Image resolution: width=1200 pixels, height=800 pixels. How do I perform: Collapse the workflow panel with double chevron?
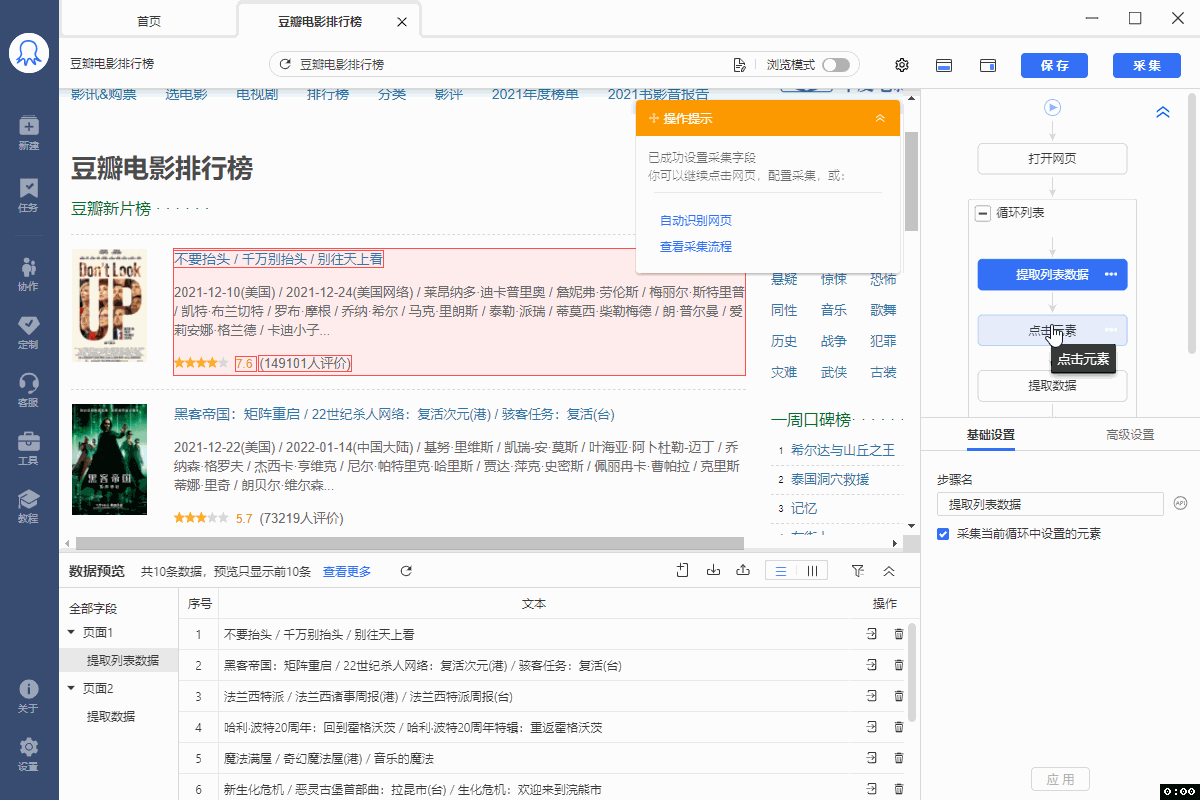(x=1163, y=113)
